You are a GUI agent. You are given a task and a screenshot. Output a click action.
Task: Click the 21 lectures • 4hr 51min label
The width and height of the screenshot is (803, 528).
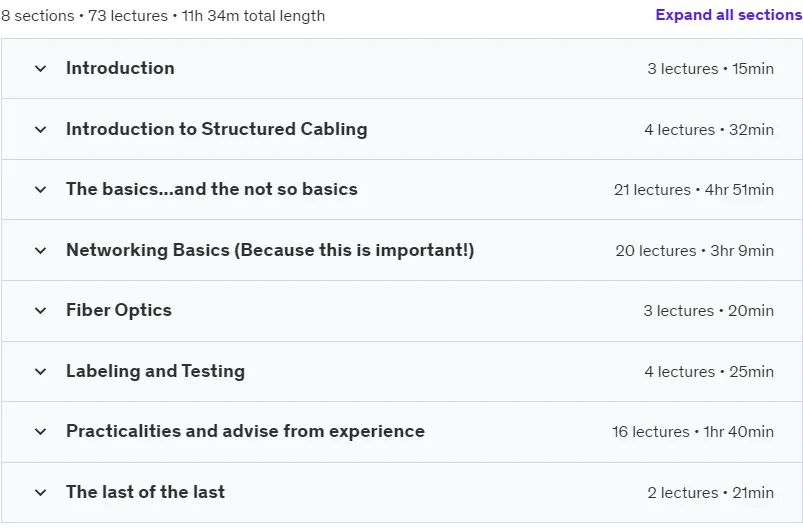point(694,190)
